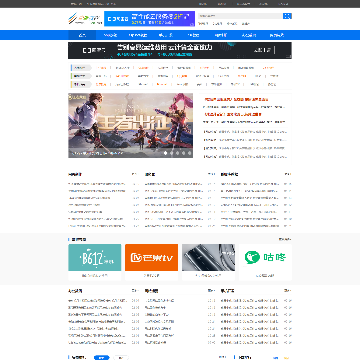Select the last carousel indicator dot
The image size is (360, 360).
(189, 153)
